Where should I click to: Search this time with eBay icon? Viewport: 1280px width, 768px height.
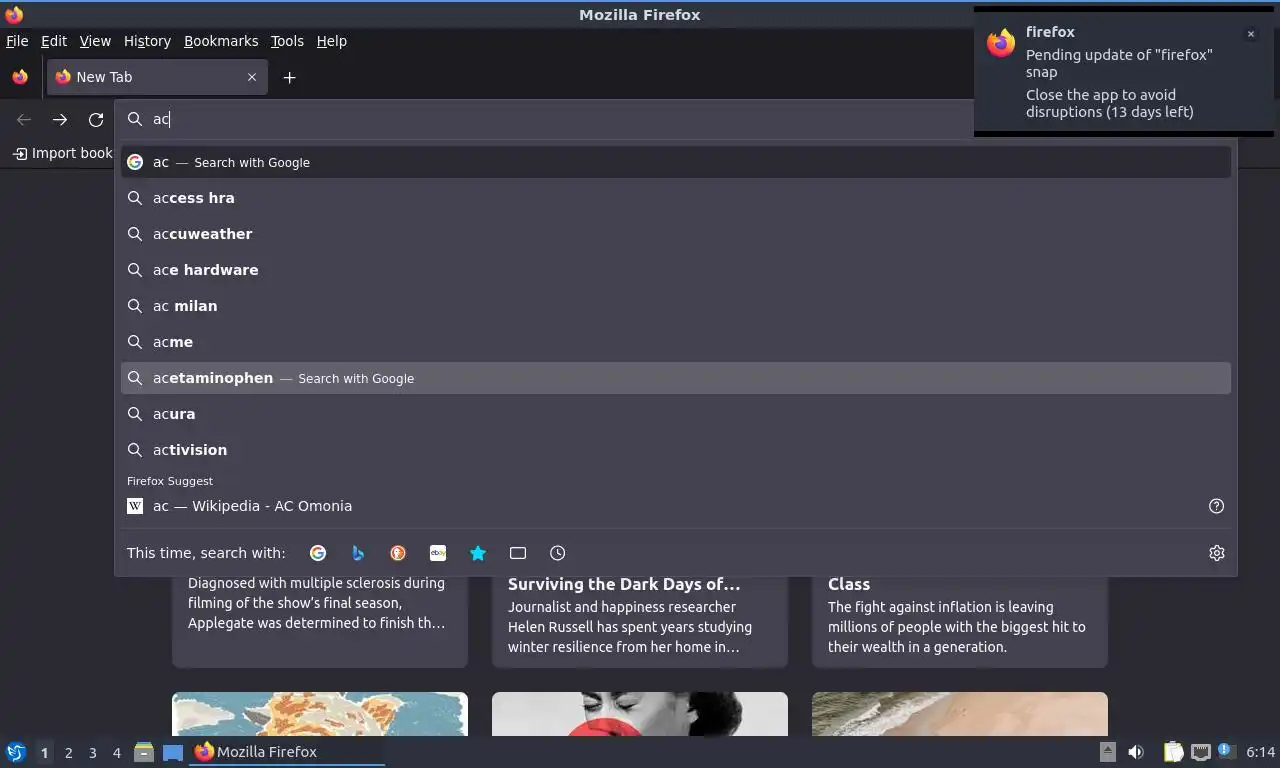tap(438, 553)
